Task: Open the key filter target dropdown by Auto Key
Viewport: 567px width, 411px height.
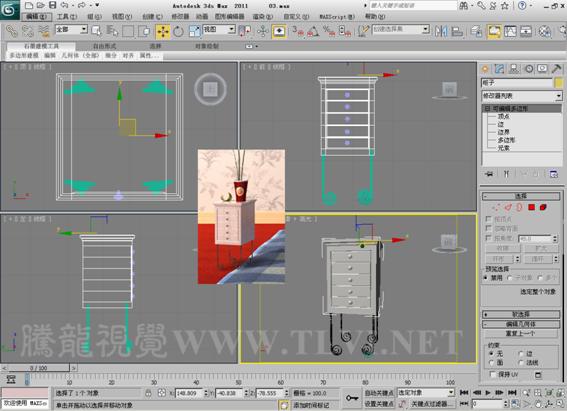Action: click(x=426, y=393)
